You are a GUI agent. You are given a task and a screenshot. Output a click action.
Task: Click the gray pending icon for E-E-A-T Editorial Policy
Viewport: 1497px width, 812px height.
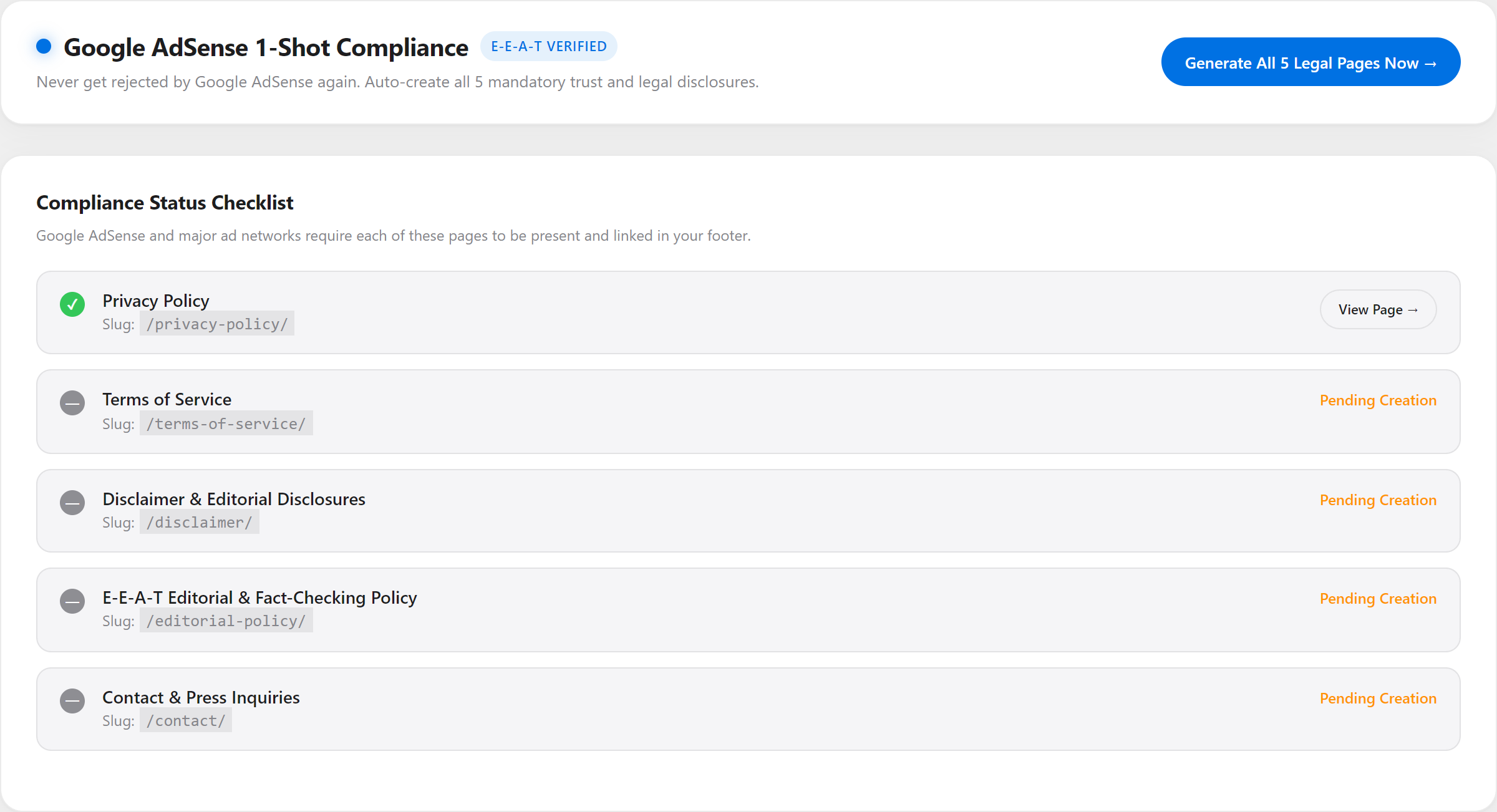tap(72, 601)
